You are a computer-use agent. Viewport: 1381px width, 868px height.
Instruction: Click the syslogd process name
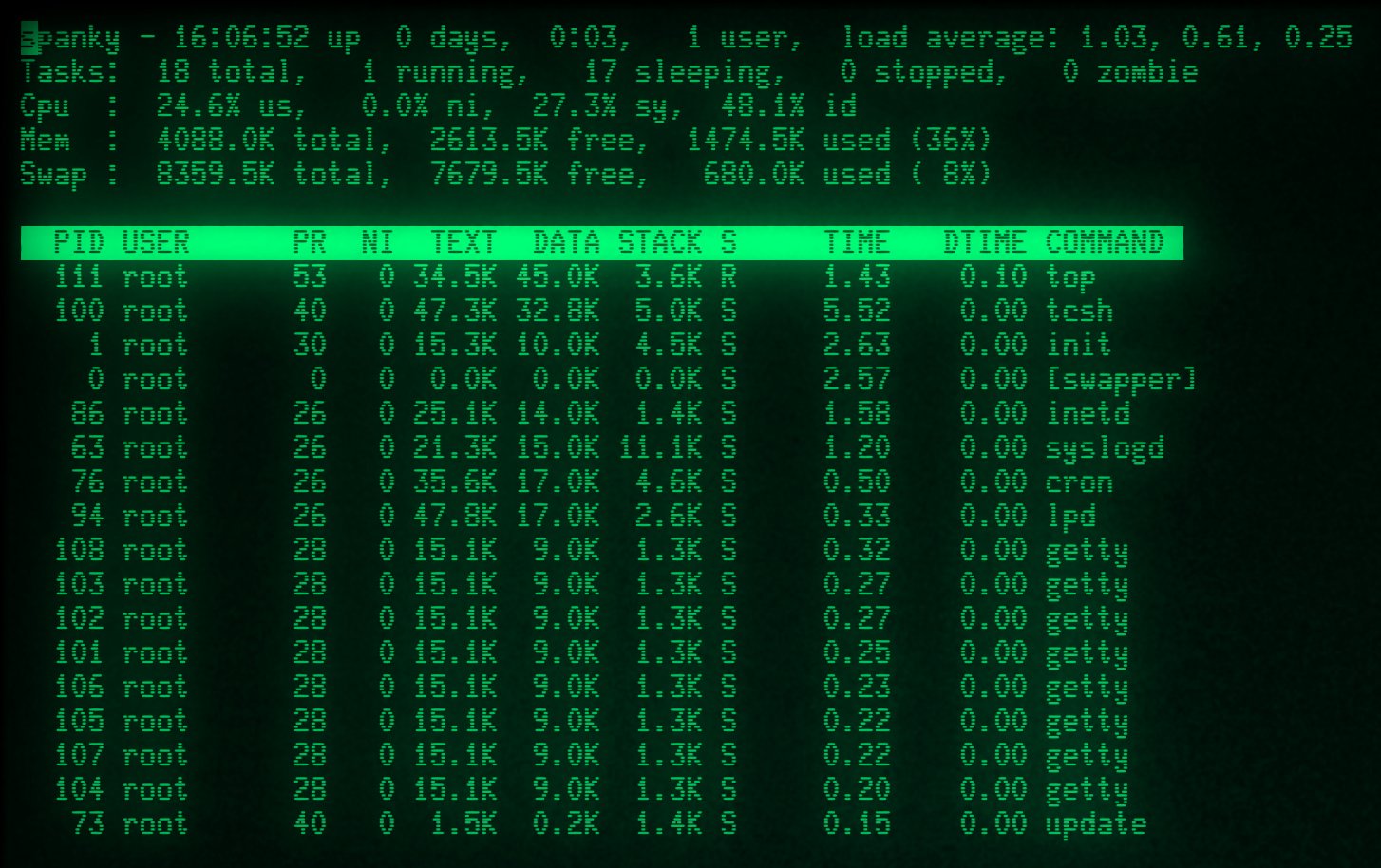coord(1105,448)
